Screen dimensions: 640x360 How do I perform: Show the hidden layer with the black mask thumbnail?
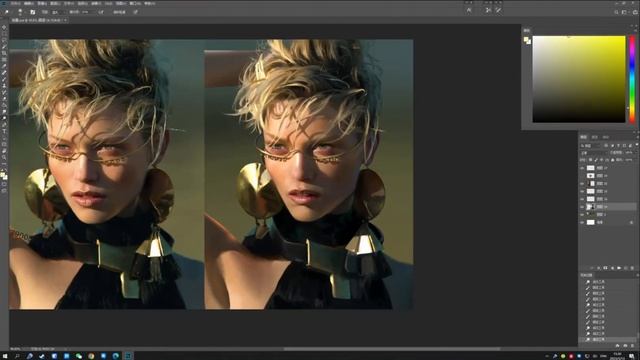582,176
